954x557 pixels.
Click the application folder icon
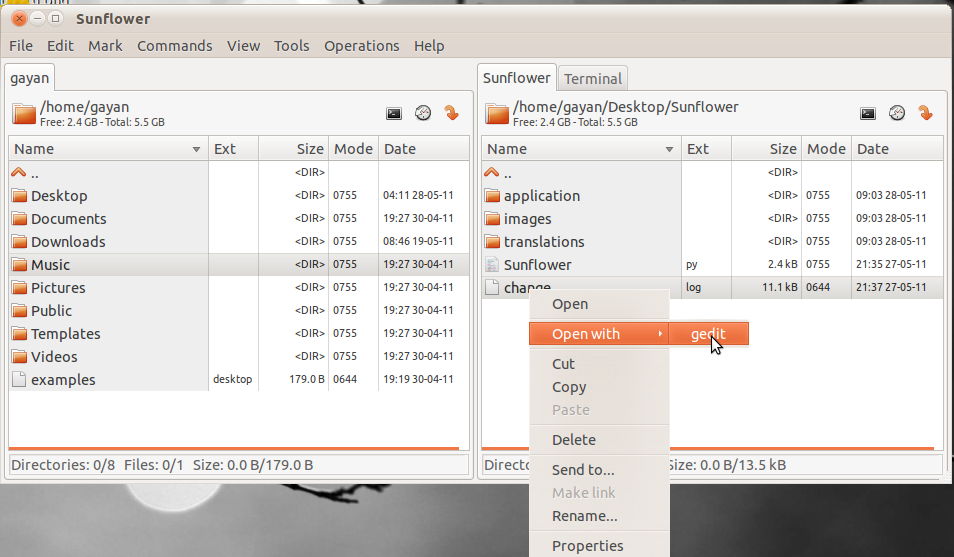pyautogui.click(x=492, y=195)
